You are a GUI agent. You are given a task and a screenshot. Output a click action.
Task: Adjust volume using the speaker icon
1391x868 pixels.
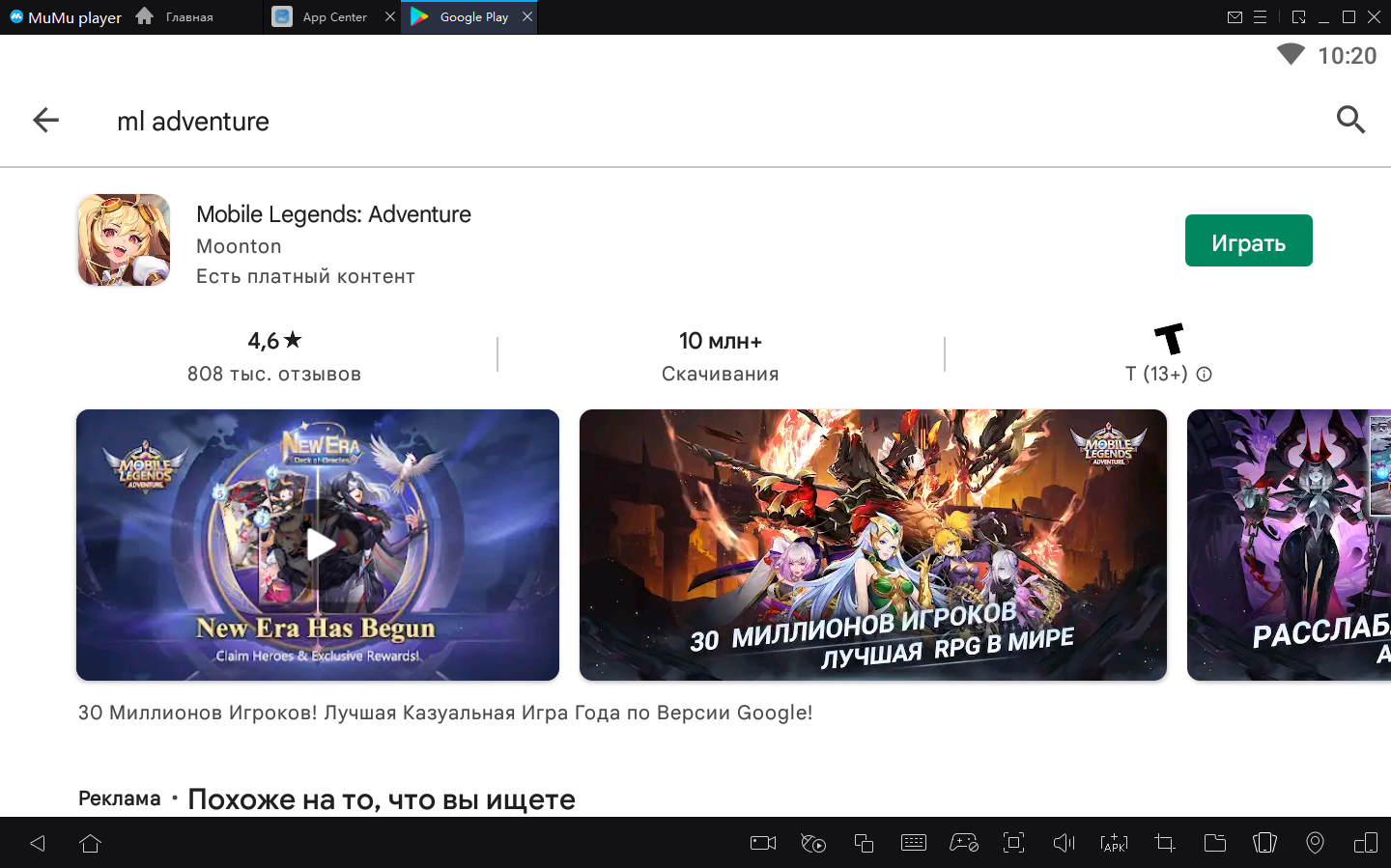tap(1064, 843)
